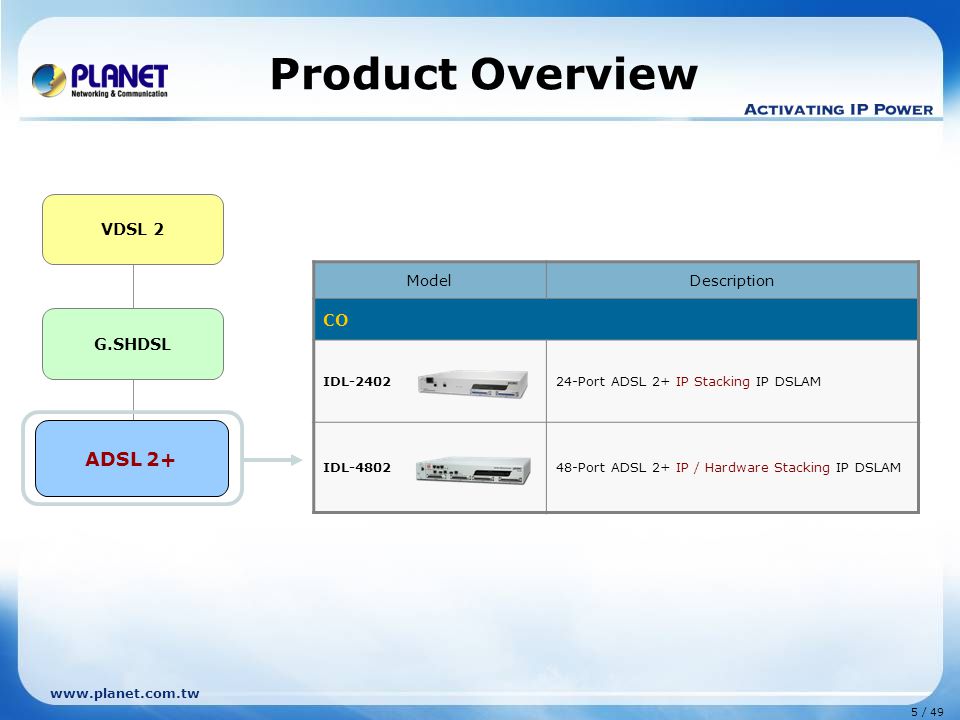Click the PLANET logo
The image size is (960, 720).
pos(100,80)
